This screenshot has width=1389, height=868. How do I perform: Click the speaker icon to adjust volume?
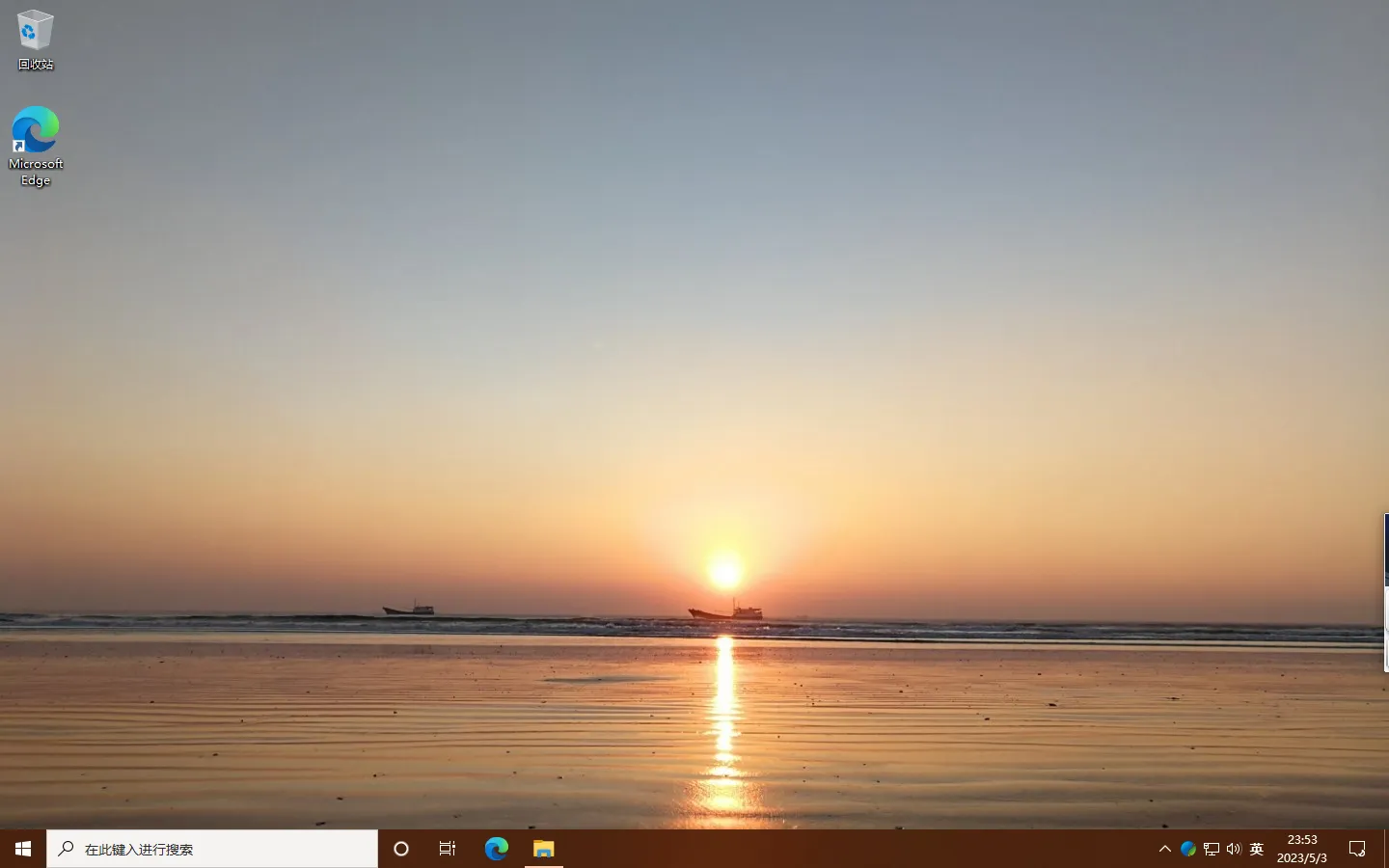coord(1234,849)
